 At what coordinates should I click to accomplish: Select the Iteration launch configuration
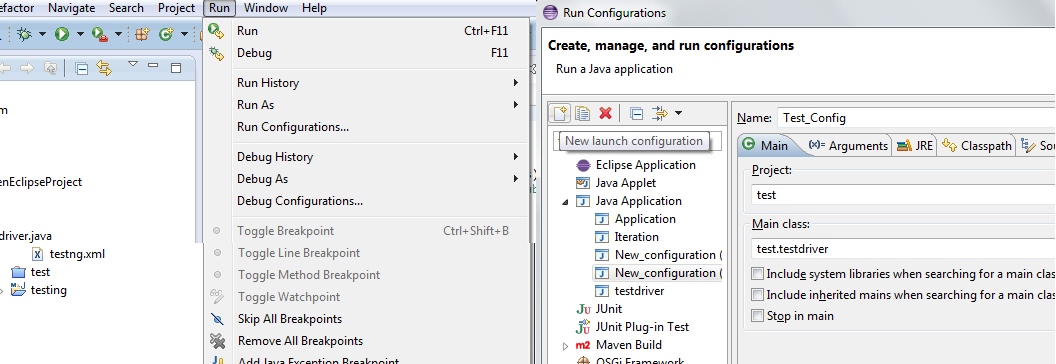(627, 237)
